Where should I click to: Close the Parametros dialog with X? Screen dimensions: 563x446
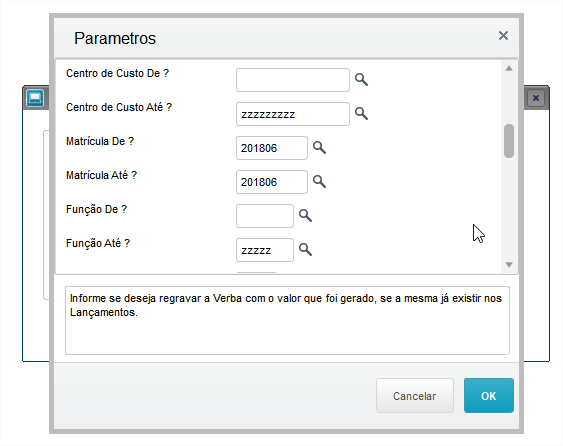point(503,36)
